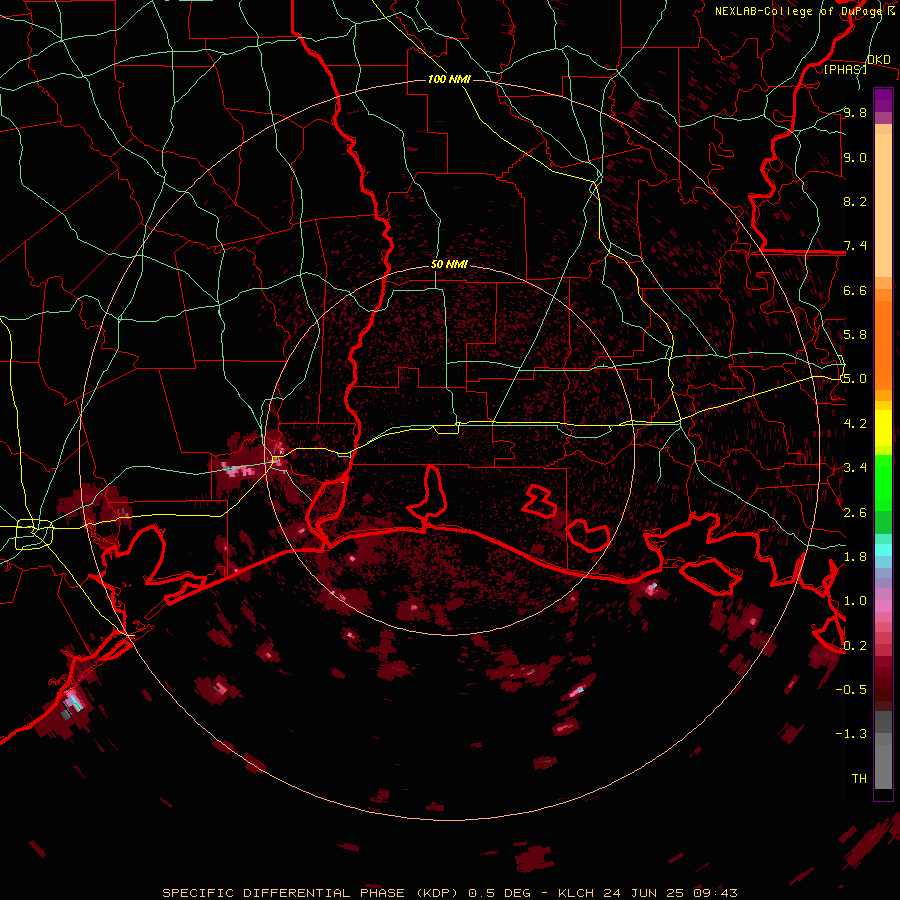Click the 1.8 value on the color scale
Screen dimensions: 900x900
(x=855, y=557)
